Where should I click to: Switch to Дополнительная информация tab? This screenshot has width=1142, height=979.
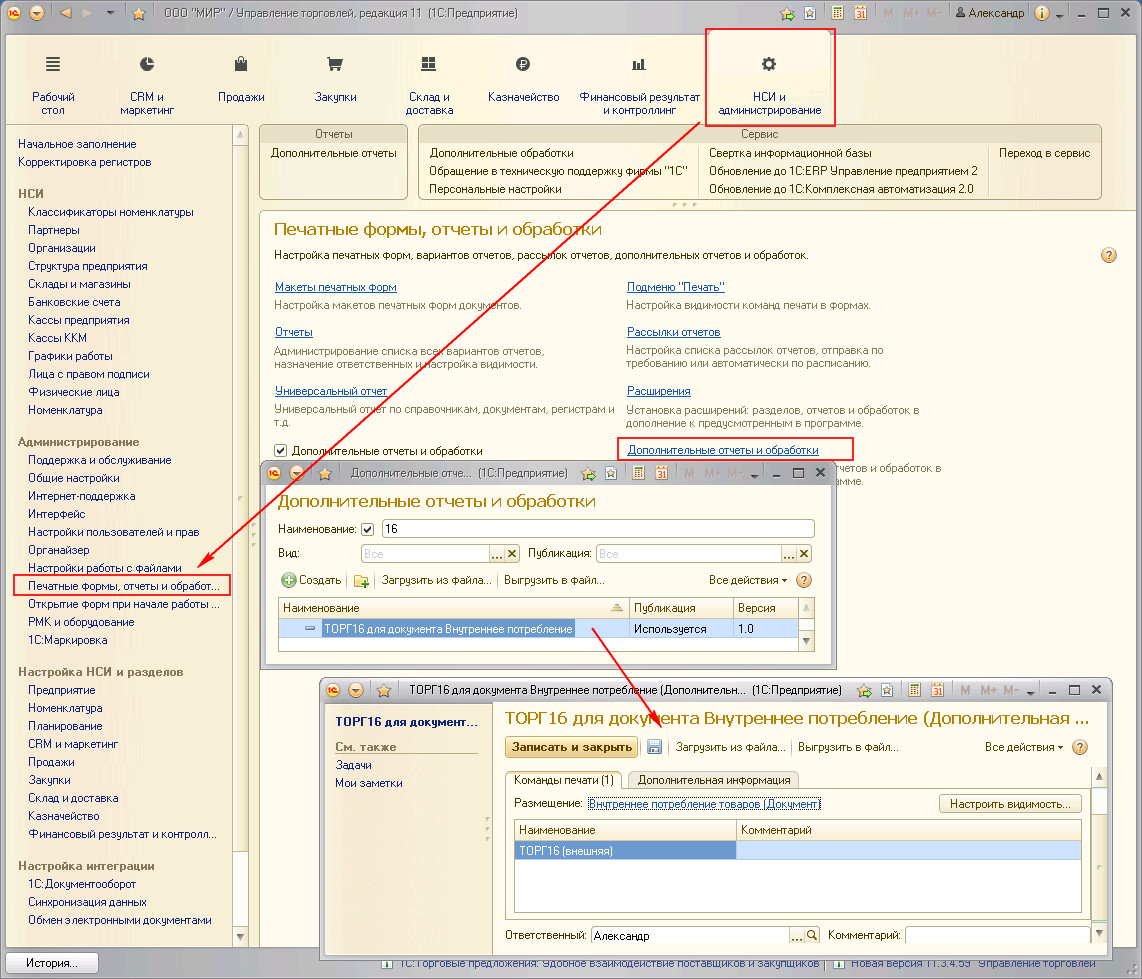pos(714,779)
